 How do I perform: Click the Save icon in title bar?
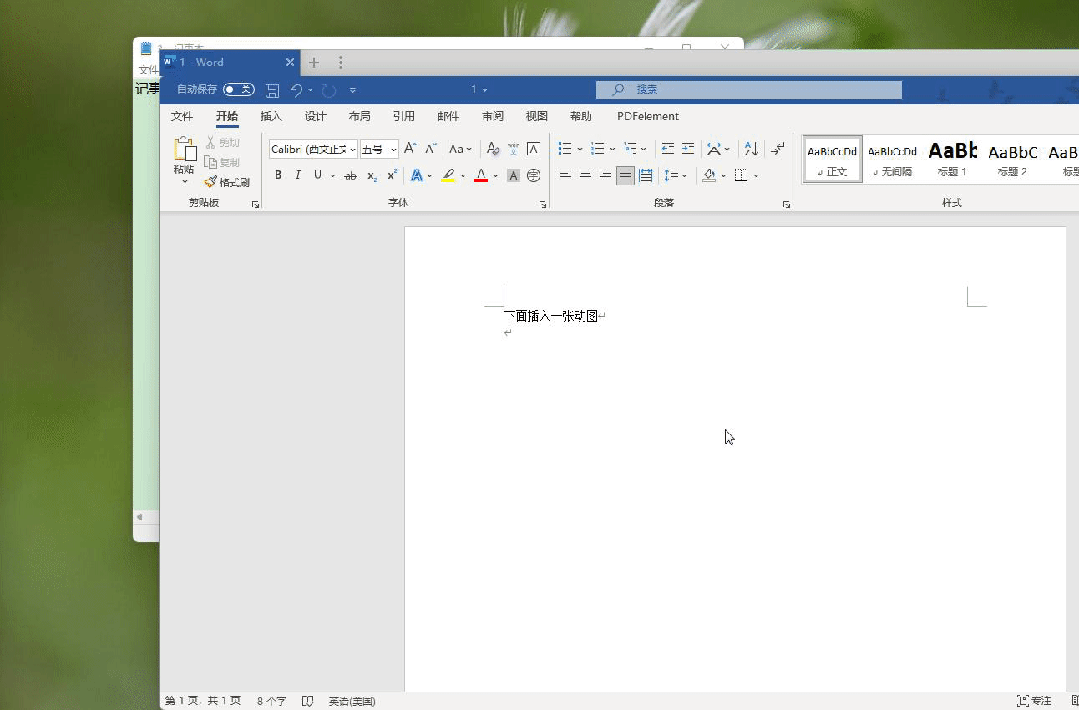tap(272, 90)
